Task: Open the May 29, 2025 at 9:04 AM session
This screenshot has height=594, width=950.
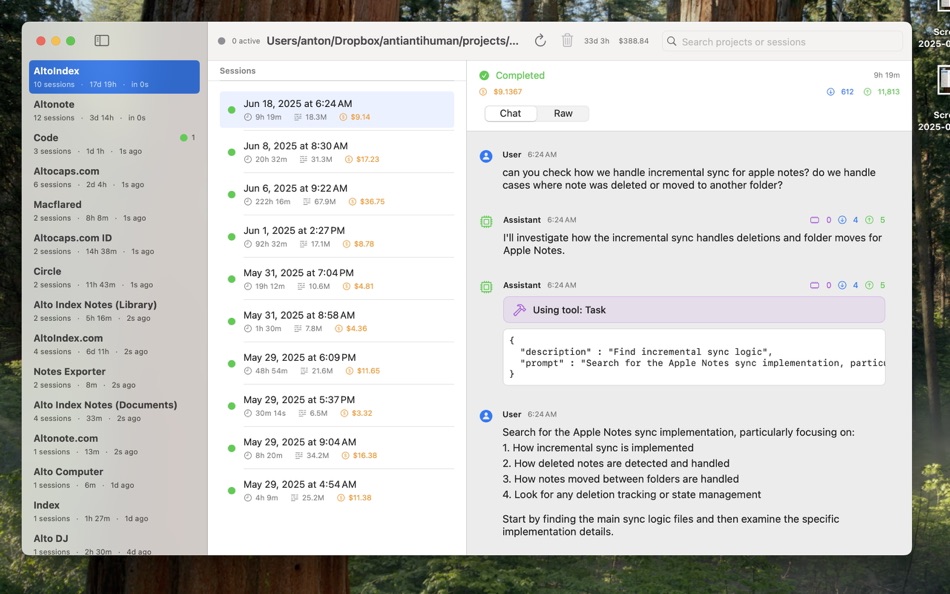Action: coord(337,449)
